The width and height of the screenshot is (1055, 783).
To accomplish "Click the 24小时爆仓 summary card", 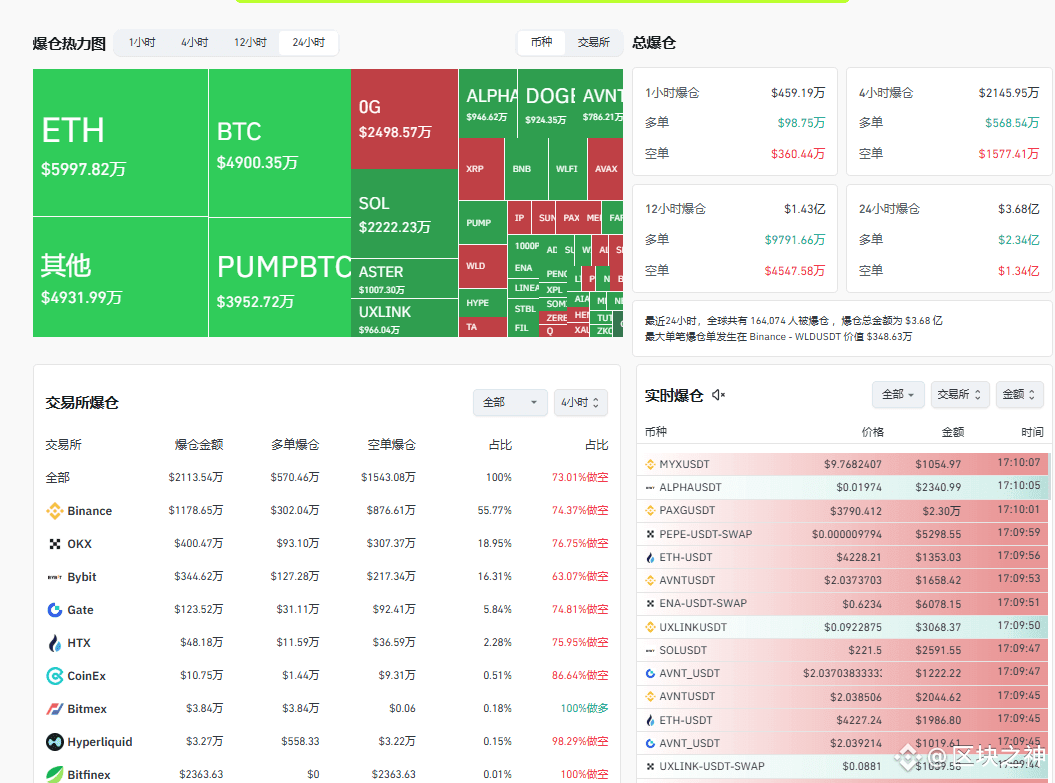I will pos(949,238).
